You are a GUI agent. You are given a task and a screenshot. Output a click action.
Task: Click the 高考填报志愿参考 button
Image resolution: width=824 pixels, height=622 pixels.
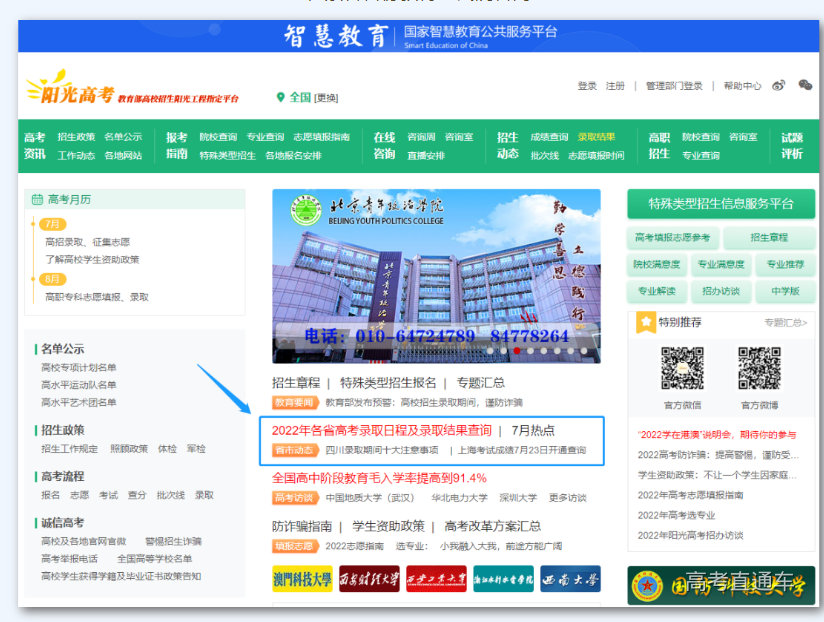point(672,238)
